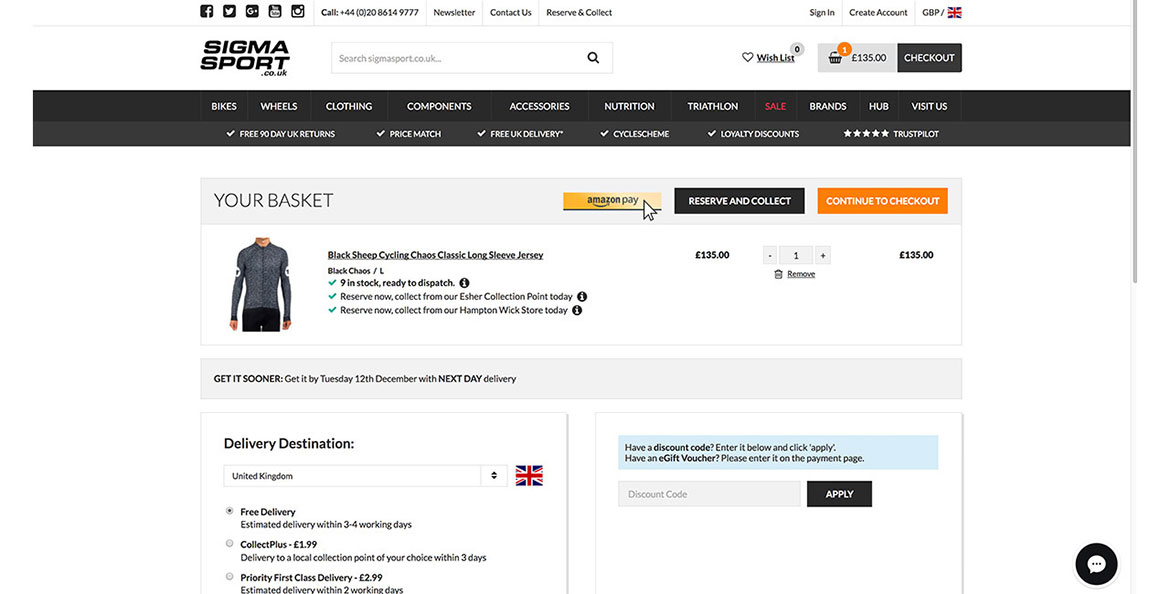Click Continue to Checkout button
The height and width of the screenshot is (594, 1170).
883,201
